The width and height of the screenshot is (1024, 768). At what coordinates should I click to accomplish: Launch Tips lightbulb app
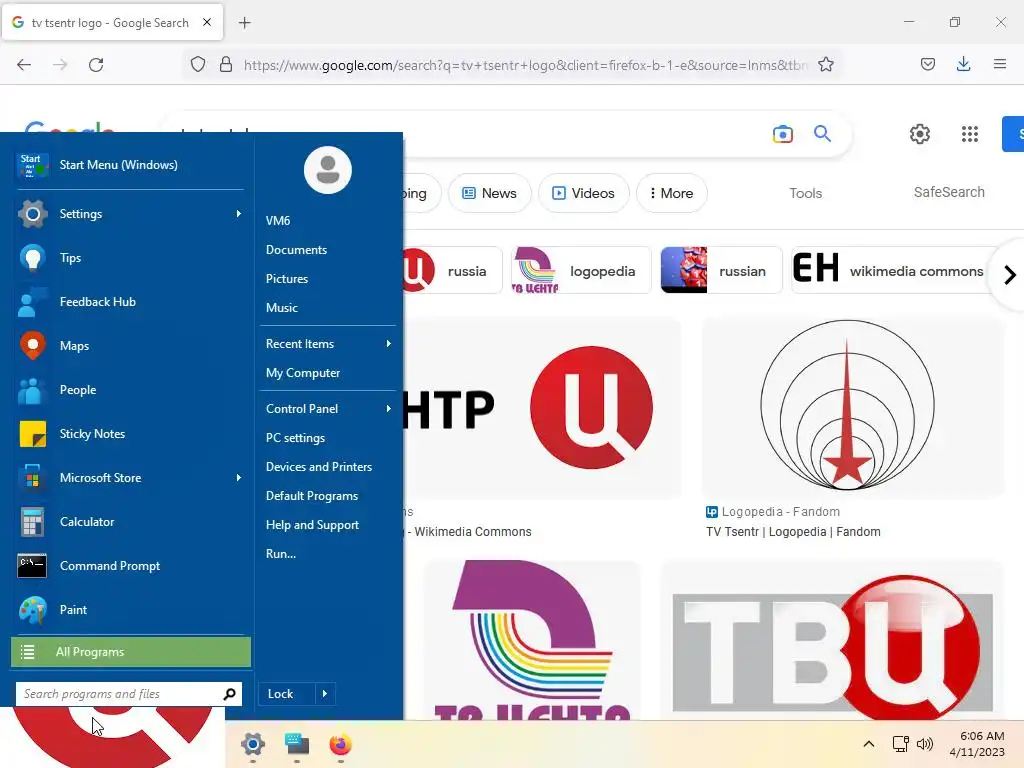tap(33, 258)
